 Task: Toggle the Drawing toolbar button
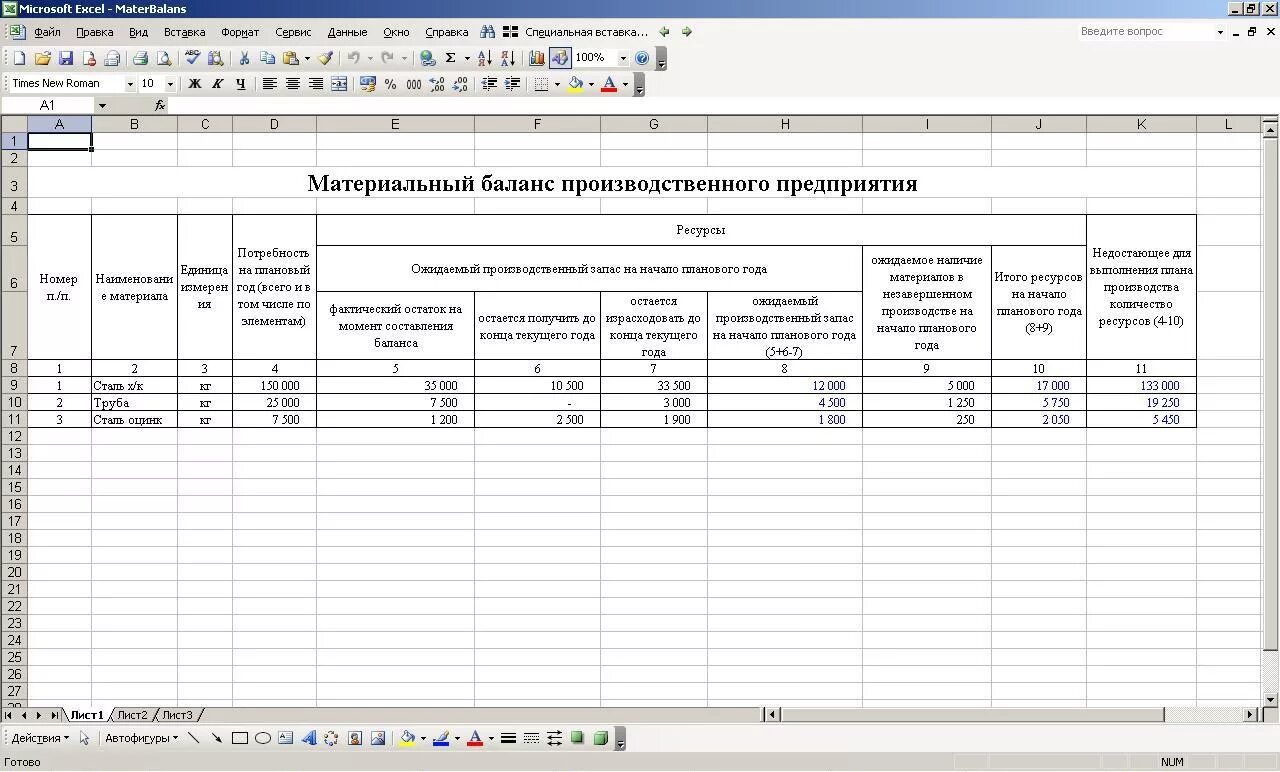560,58
